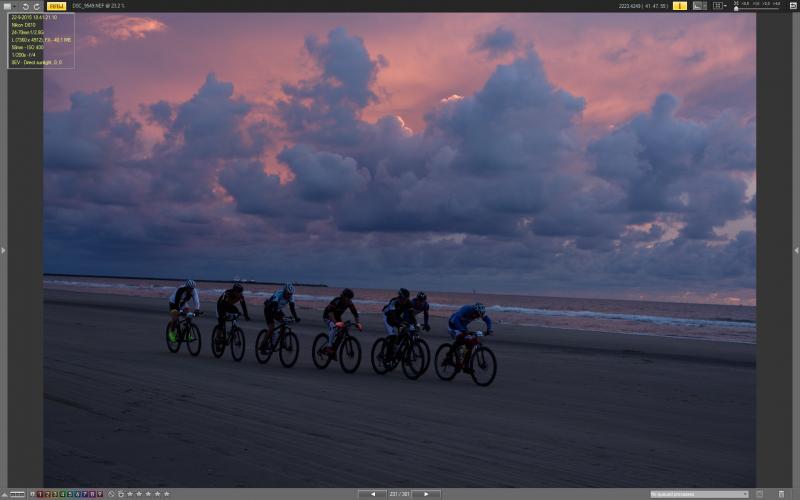The width and height of the screenshot is (800, 500).
Task: Apply blue label 6
Action: pos(78,494)
